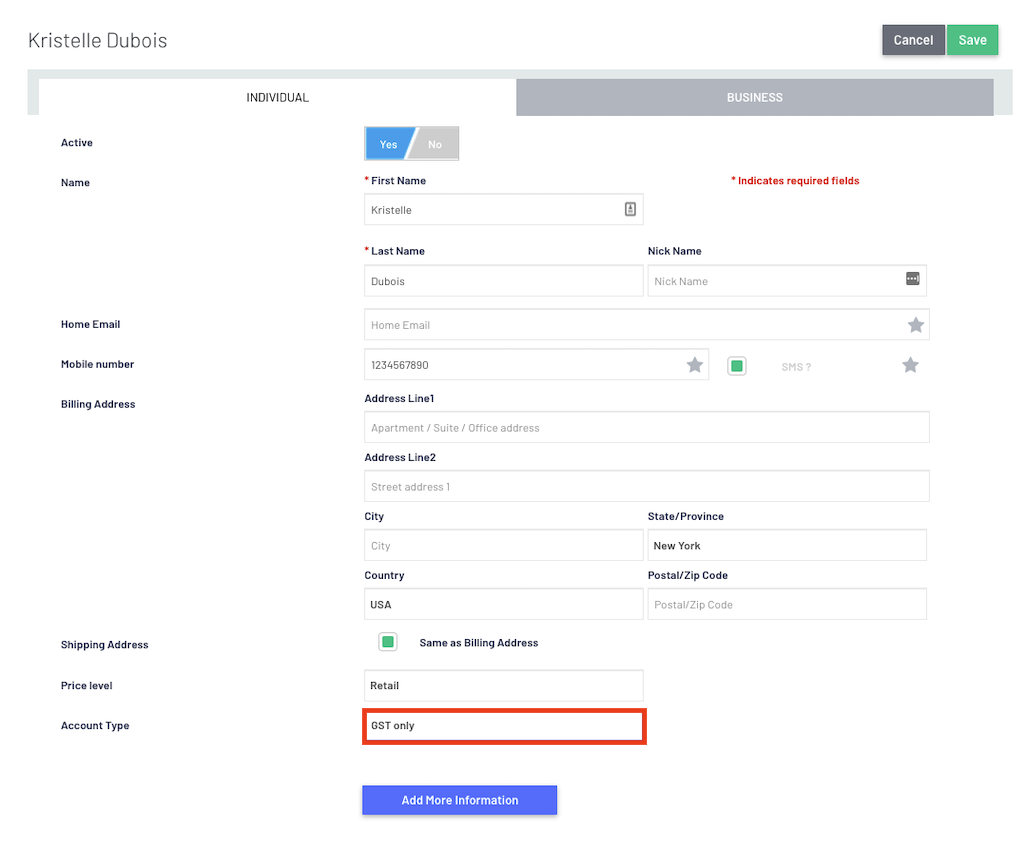Click the contact card icon in First Name field
The width and height of the screenshot is (1016, 845).
tap(630, 209)
